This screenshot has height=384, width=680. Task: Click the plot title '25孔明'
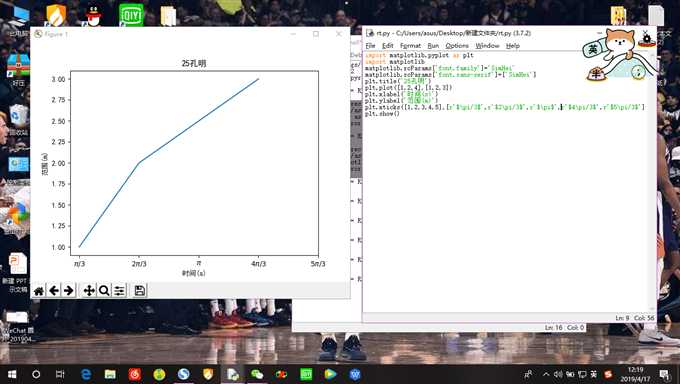click(194, 63)
